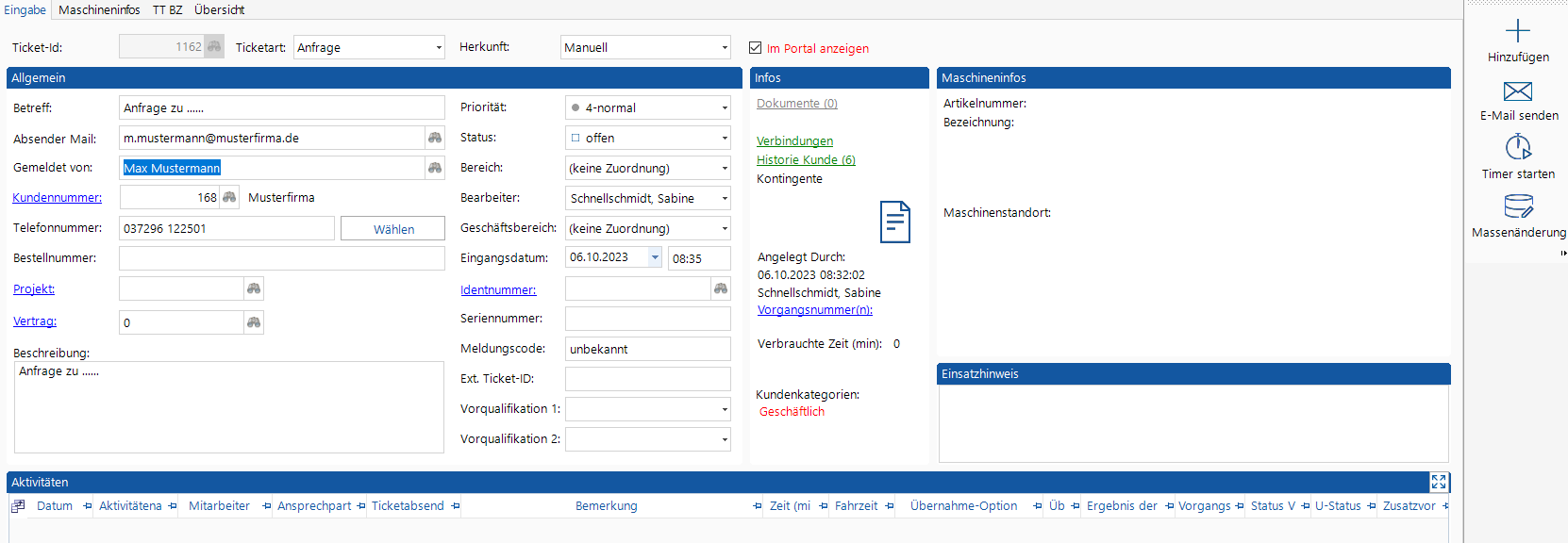The width and height of the screenshot is (1568, 543).
Task: Click into the Bestellnummer input field
Action: [281, 258]
